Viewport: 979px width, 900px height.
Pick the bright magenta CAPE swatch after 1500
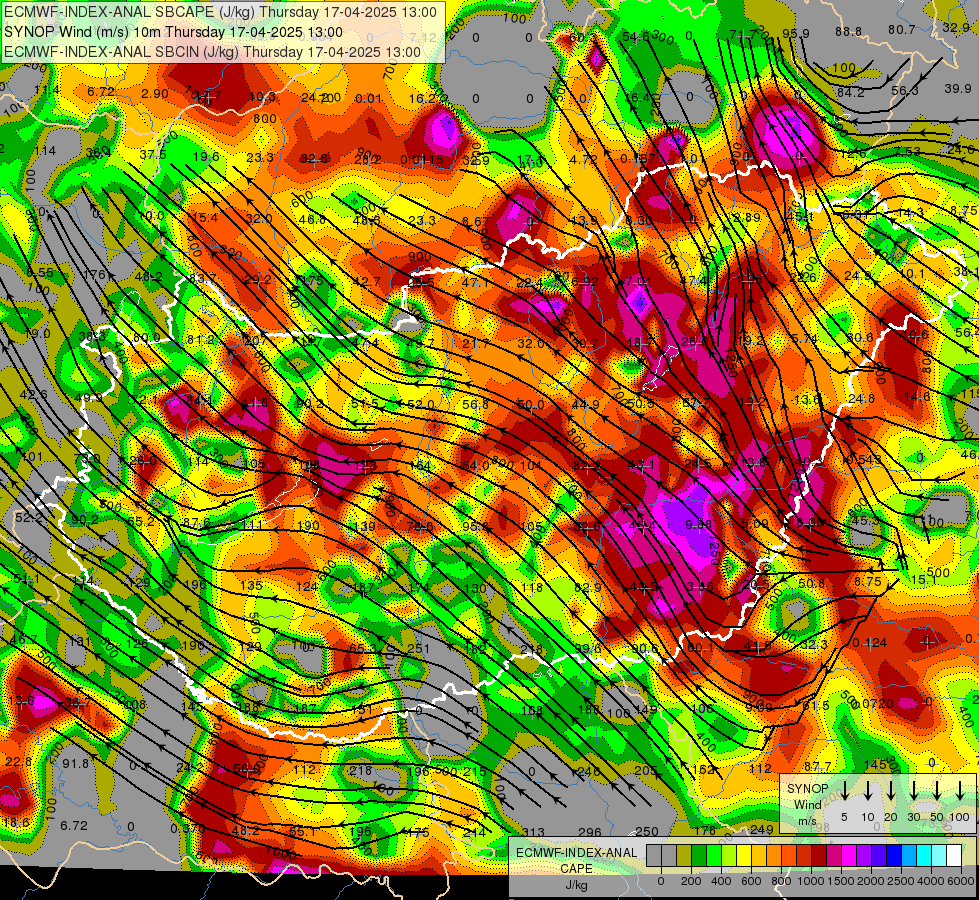pyautogui.click(x=849, y=855)
